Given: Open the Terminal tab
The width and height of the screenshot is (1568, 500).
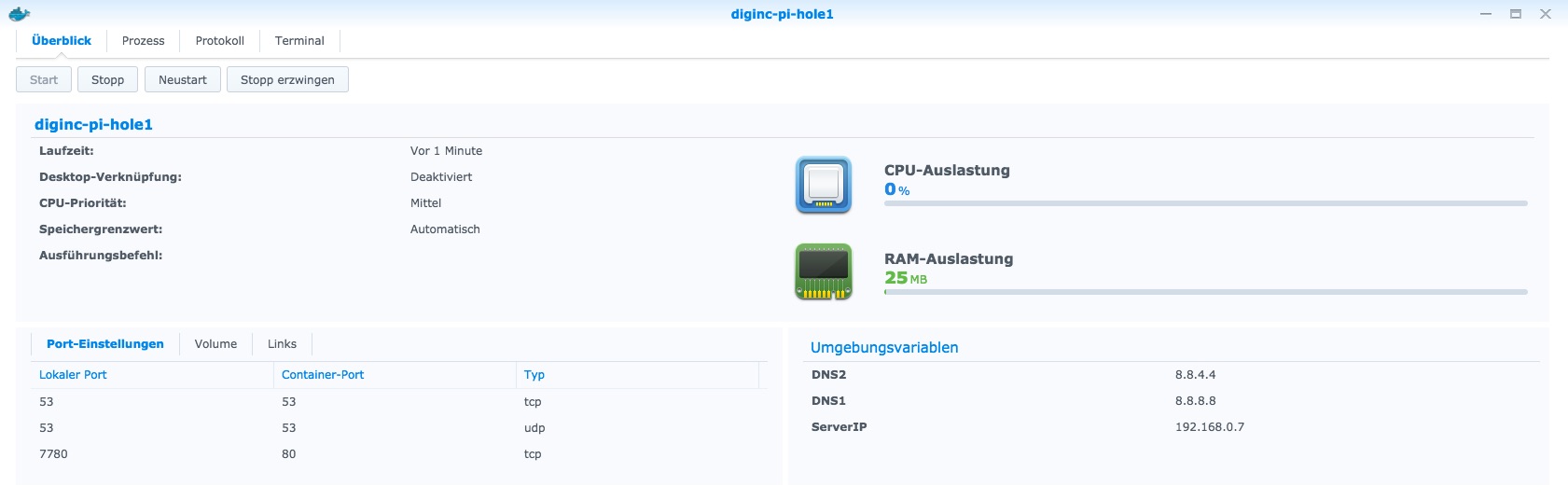Looking at the screenshot, I should click(x=299, y=41).
